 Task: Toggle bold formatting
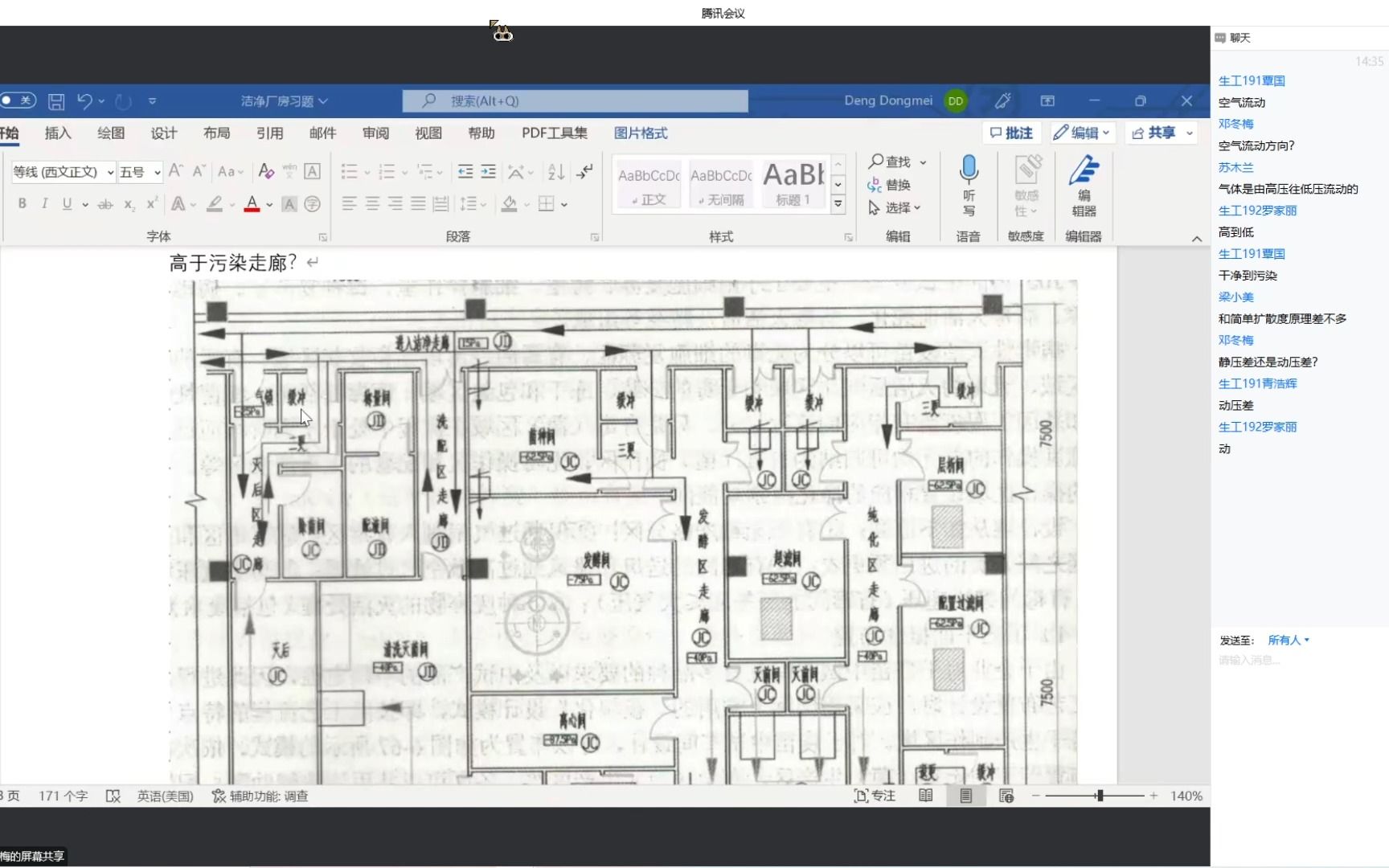pos(23,204)
